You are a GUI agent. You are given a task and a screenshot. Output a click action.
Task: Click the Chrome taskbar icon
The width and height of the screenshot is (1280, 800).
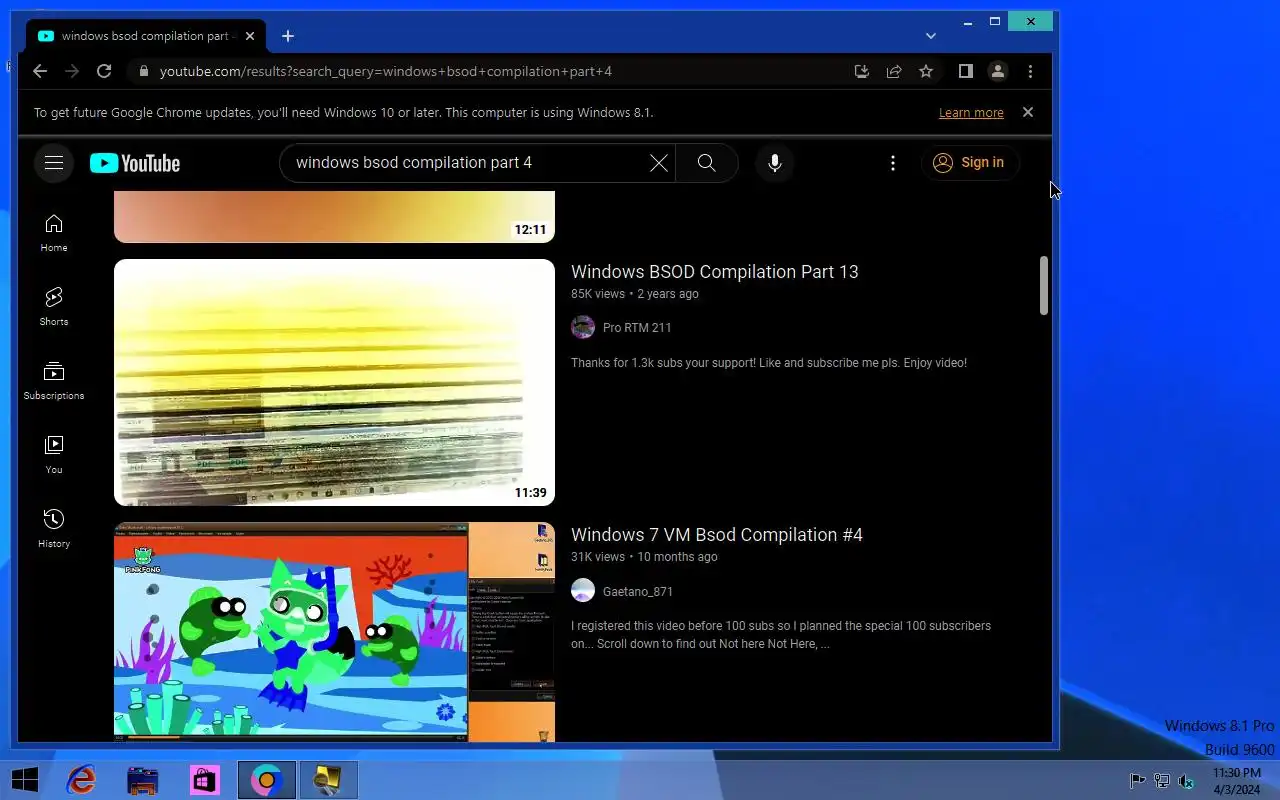click(x=266, y=780)
